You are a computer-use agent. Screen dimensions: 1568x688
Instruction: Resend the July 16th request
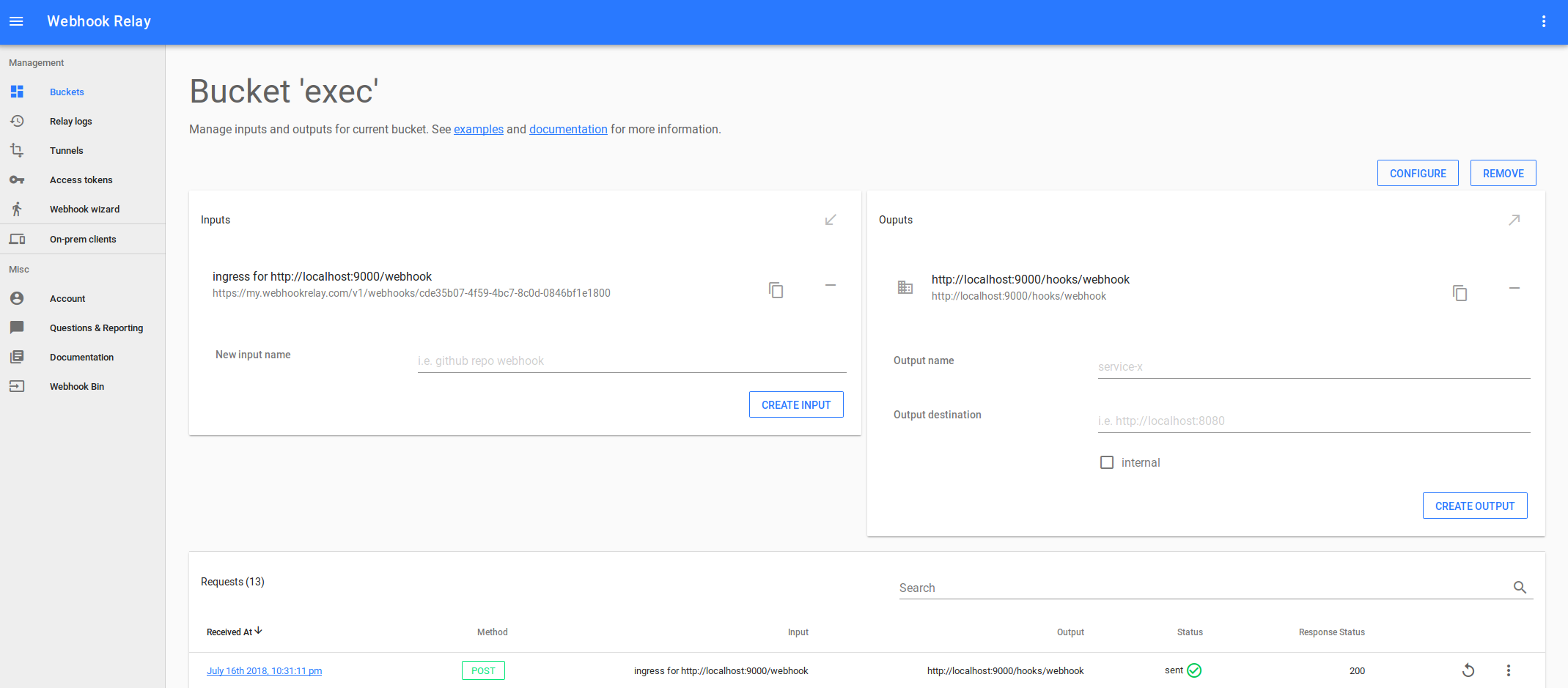pos(1468,670)
